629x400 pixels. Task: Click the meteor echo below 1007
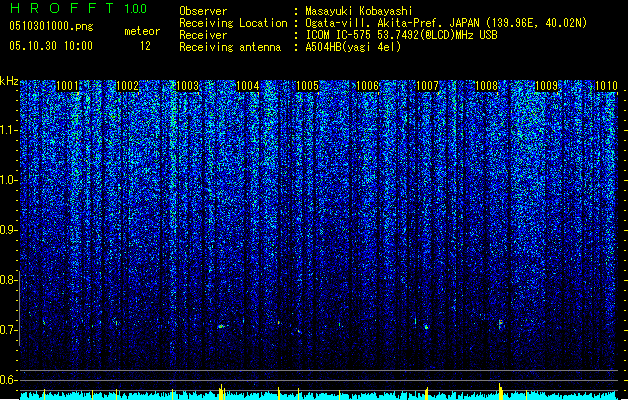point(426,327)
